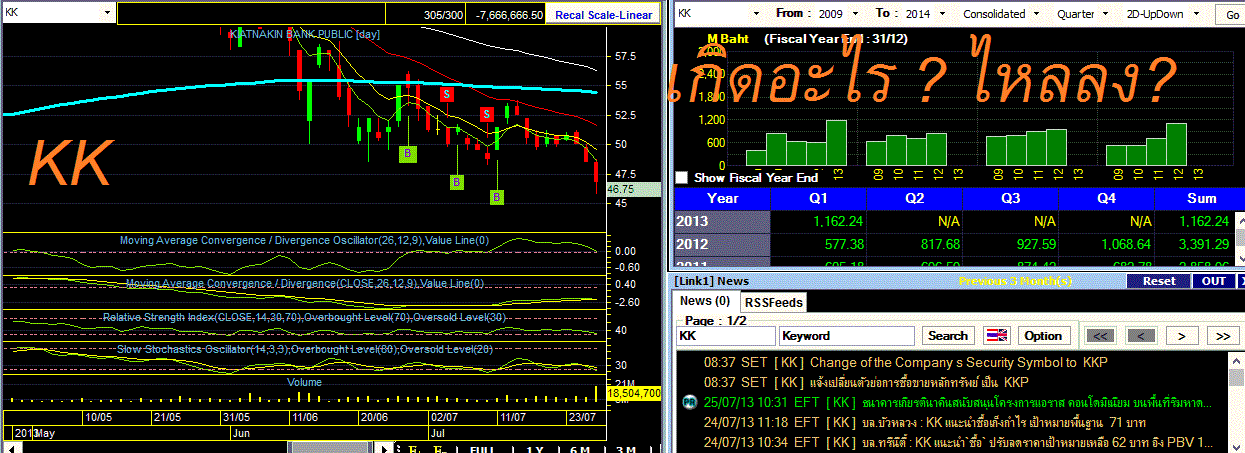Click the Q2 column header

(914, 198)
